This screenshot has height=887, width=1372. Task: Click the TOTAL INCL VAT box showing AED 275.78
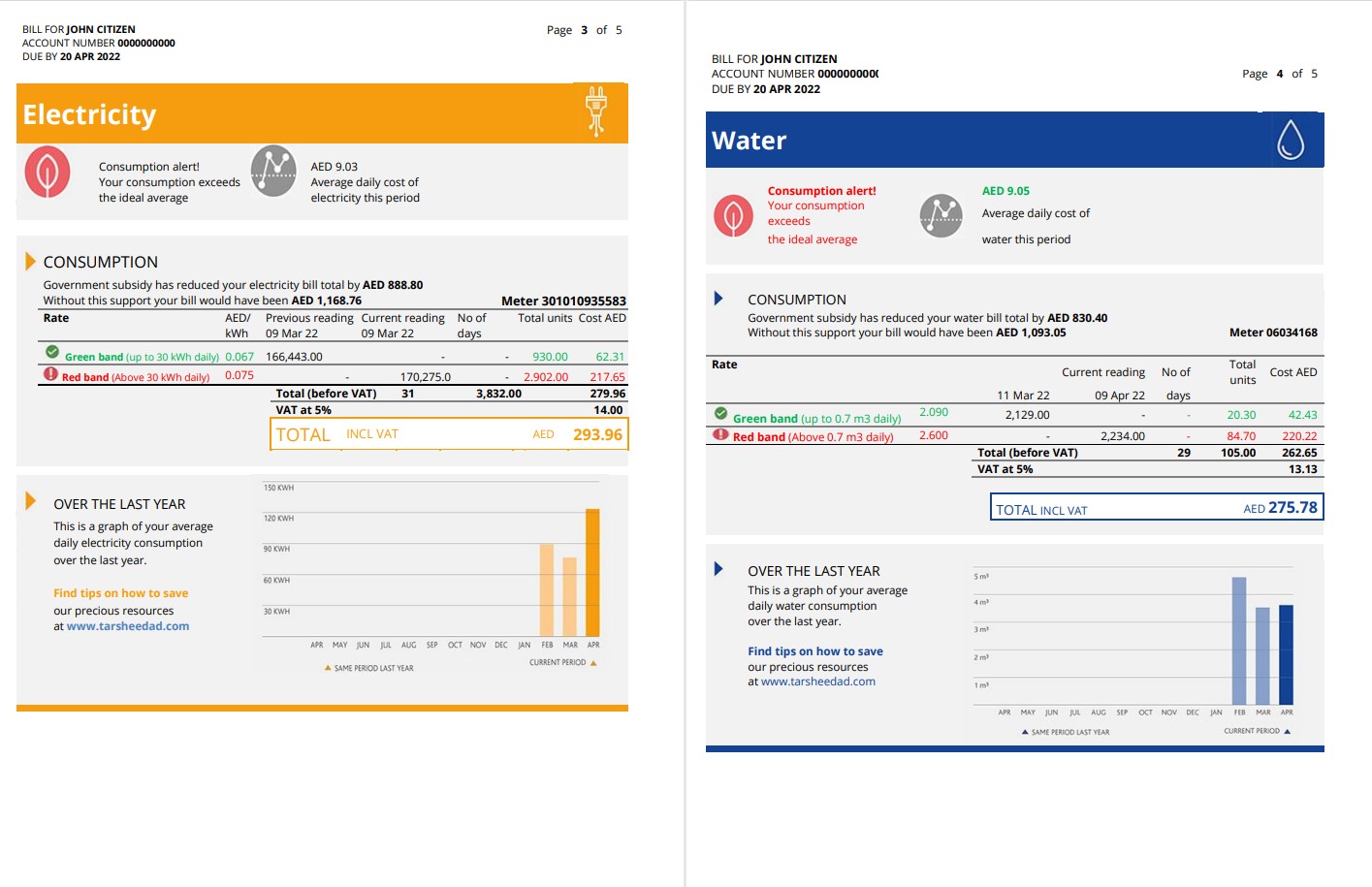pyautogui.click(x=1155, y=506)
